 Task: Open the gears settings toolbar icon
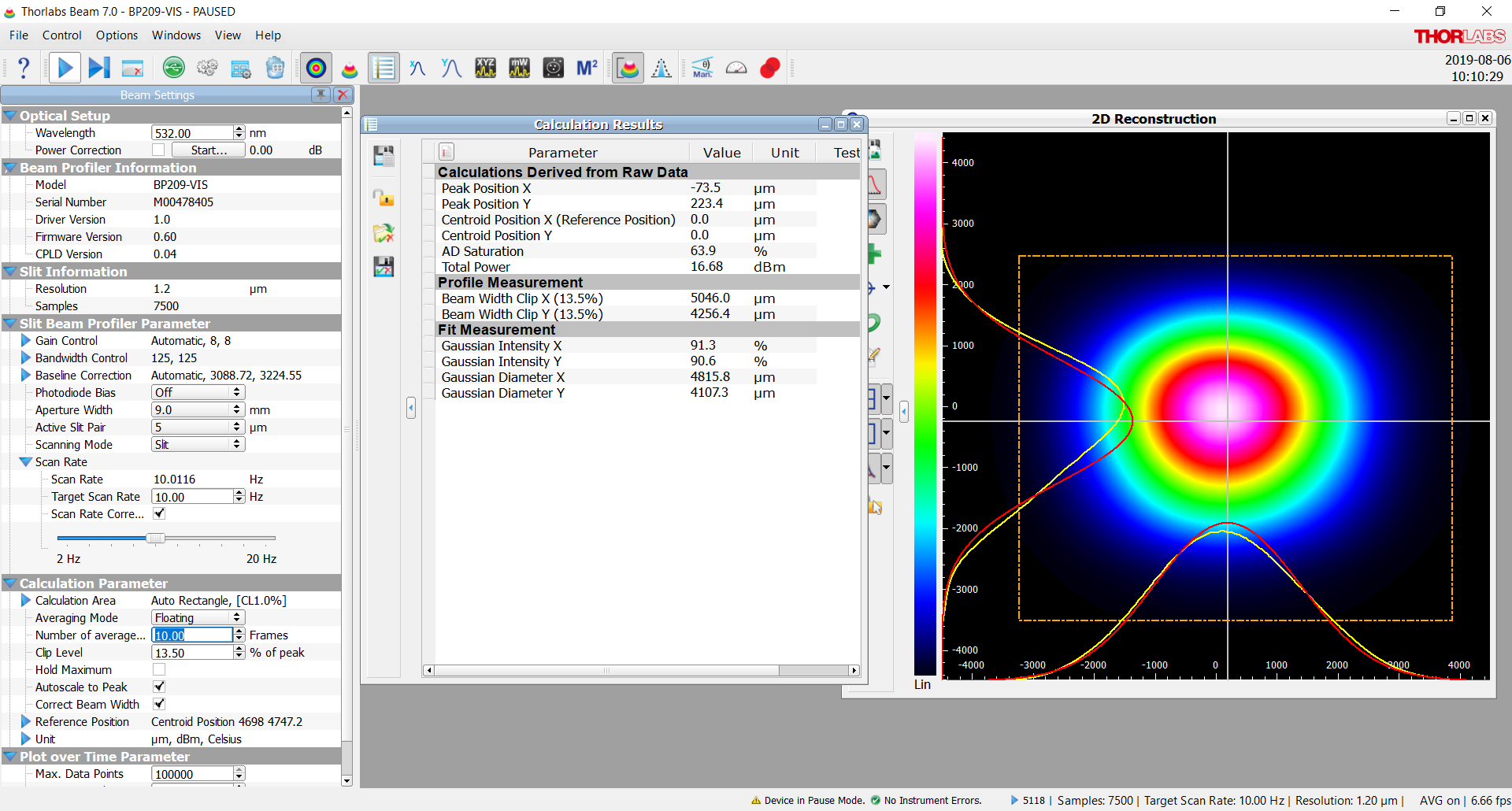click(208, 69)
